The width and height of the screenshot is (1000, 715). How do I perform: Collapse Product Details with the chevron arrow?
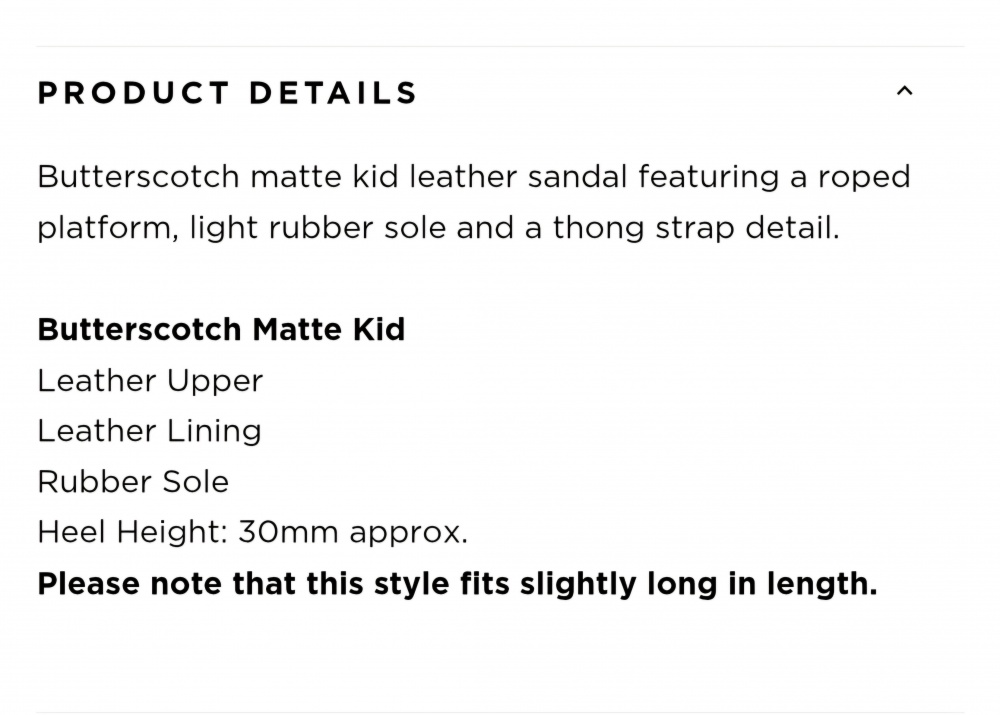coord(904,91)
